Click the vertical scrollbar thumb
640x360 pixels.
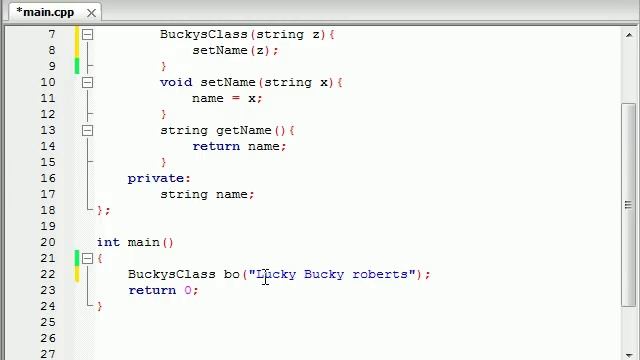tap(629, 204)
